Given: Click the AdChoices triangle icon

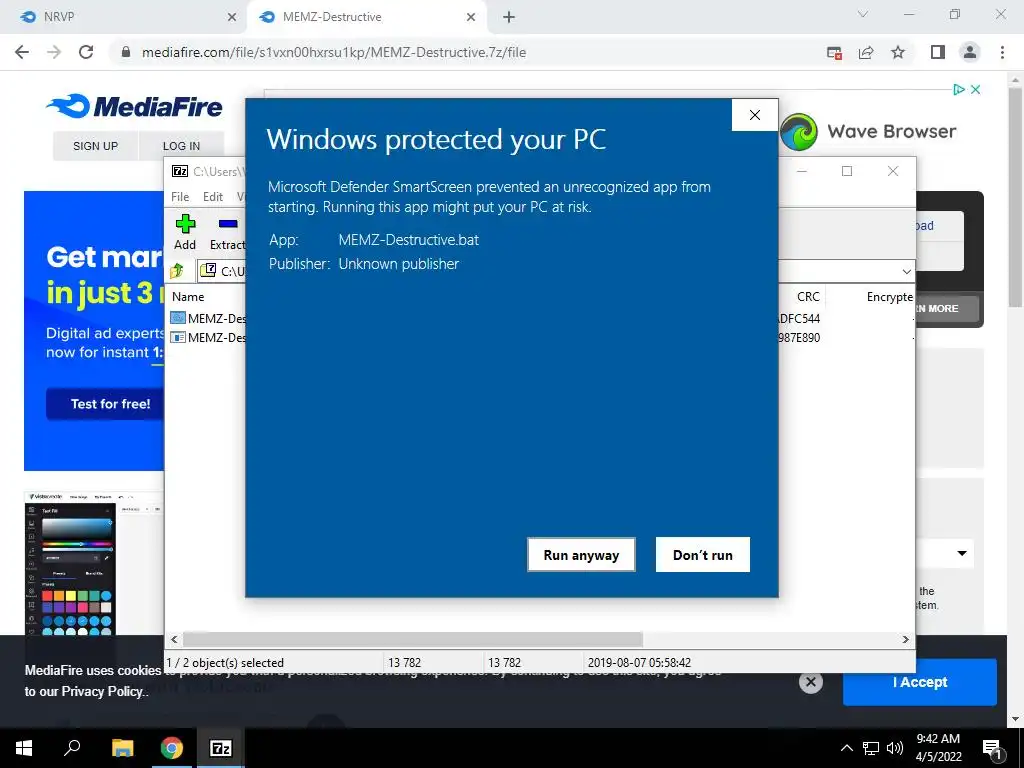Looking at the screenshot, I should [959, 89].
